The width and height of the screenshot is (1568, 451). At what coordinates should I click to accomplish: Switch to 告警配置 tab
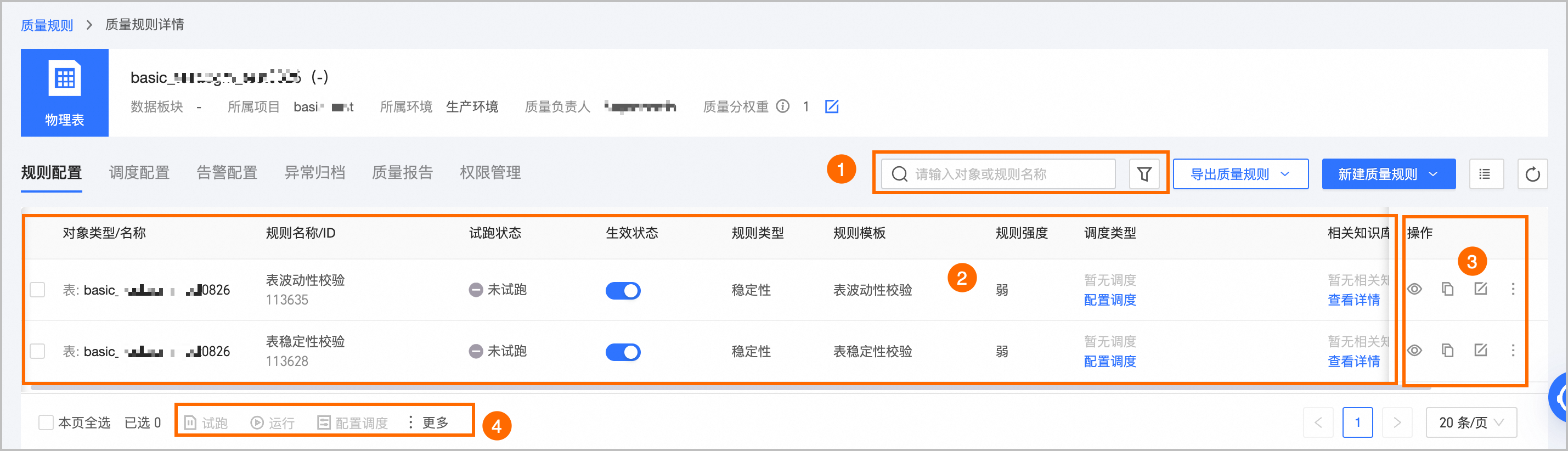point(227,172)
